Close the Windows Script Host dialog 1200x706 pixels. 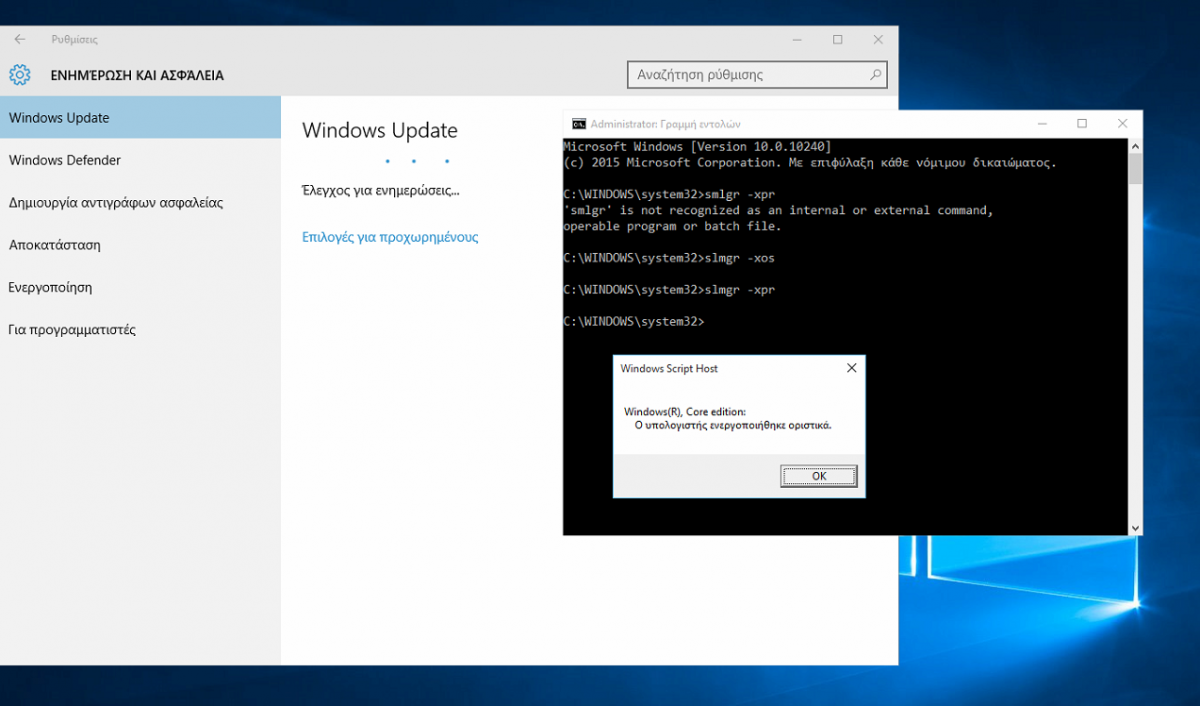(851, 368)
